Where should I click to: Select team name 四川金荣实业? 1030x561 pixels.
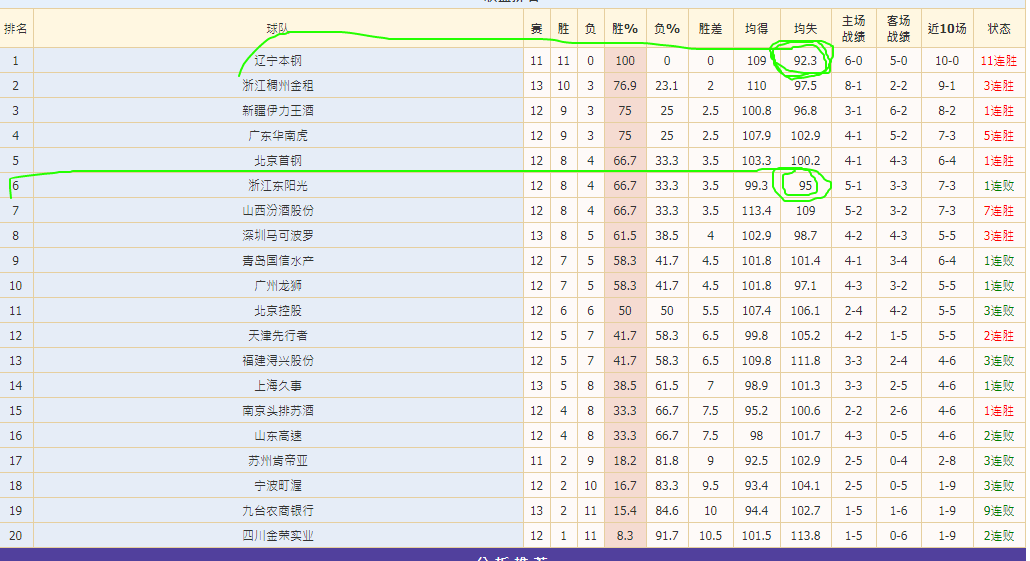click(x=278, y=535)
